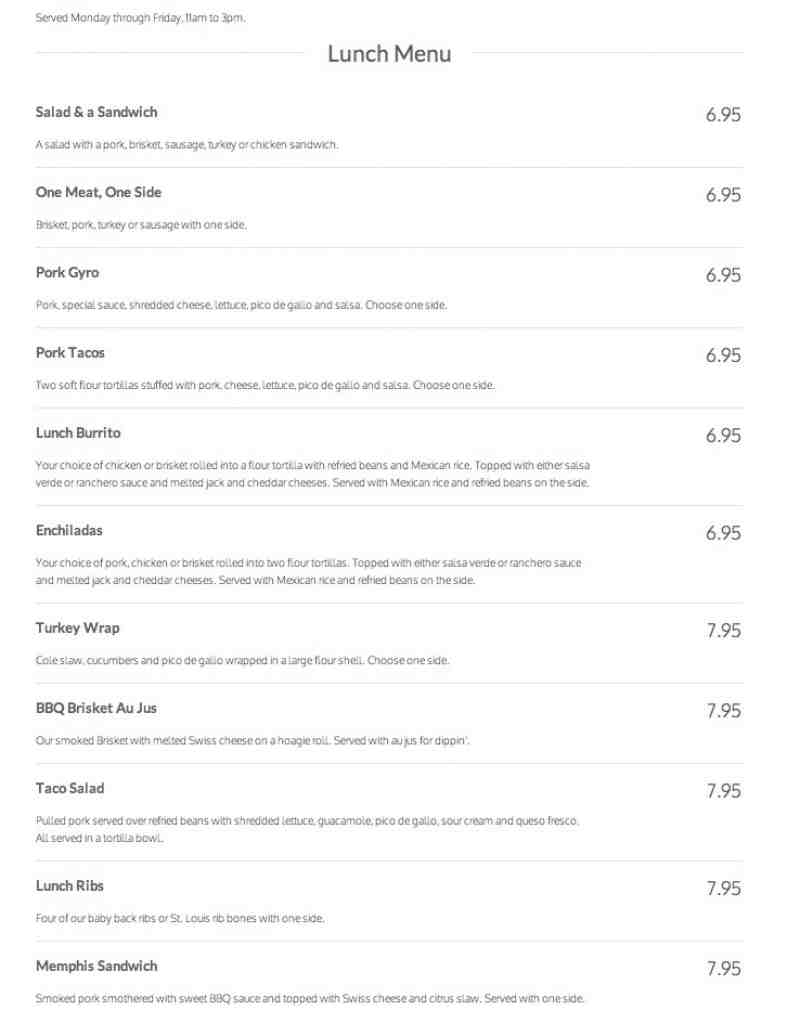Open the Pork Gyro menu item
This screenshot has height=1036, width=800.
point(67,273)
